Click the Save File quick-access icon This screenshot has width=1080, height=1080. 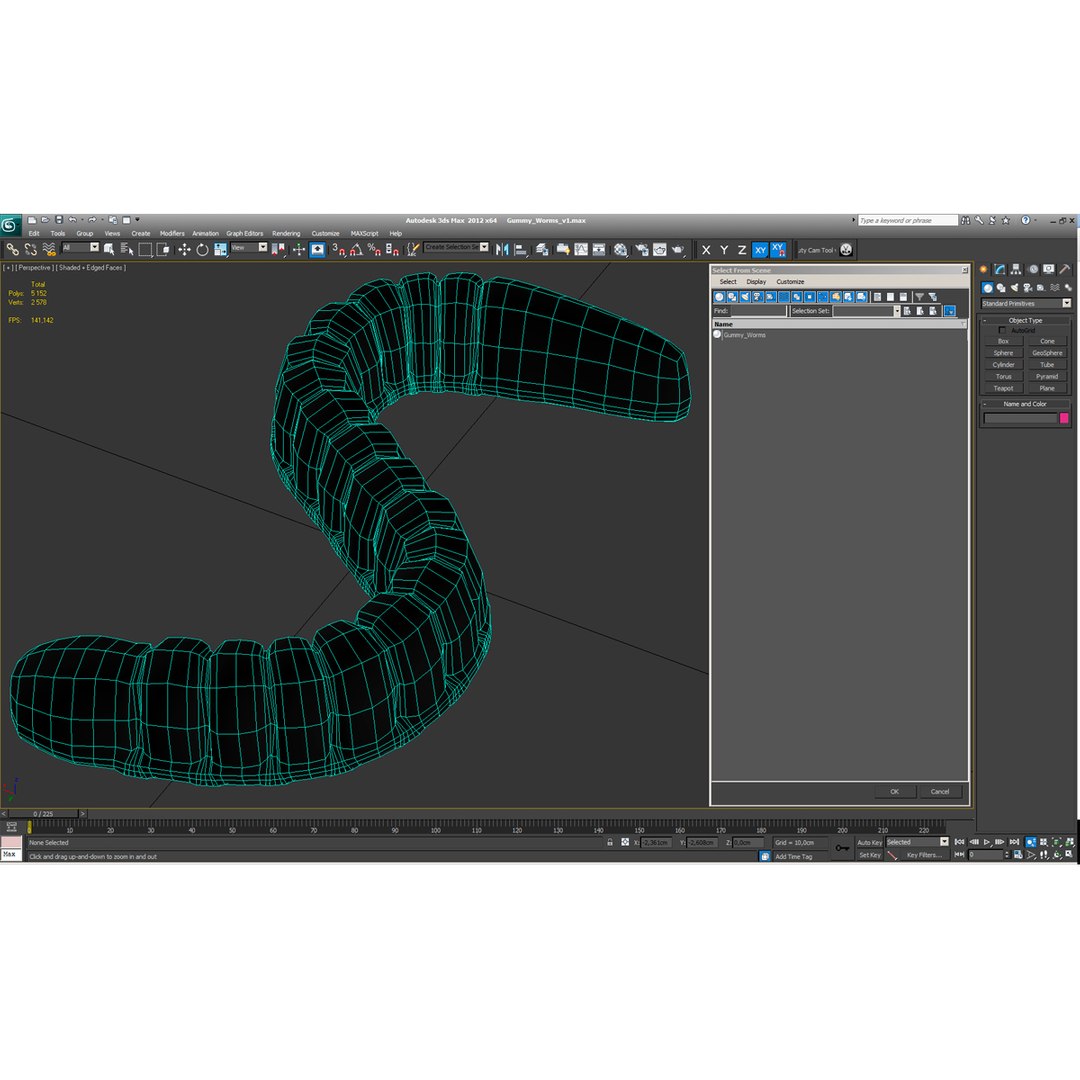click(x=59, y=220)
